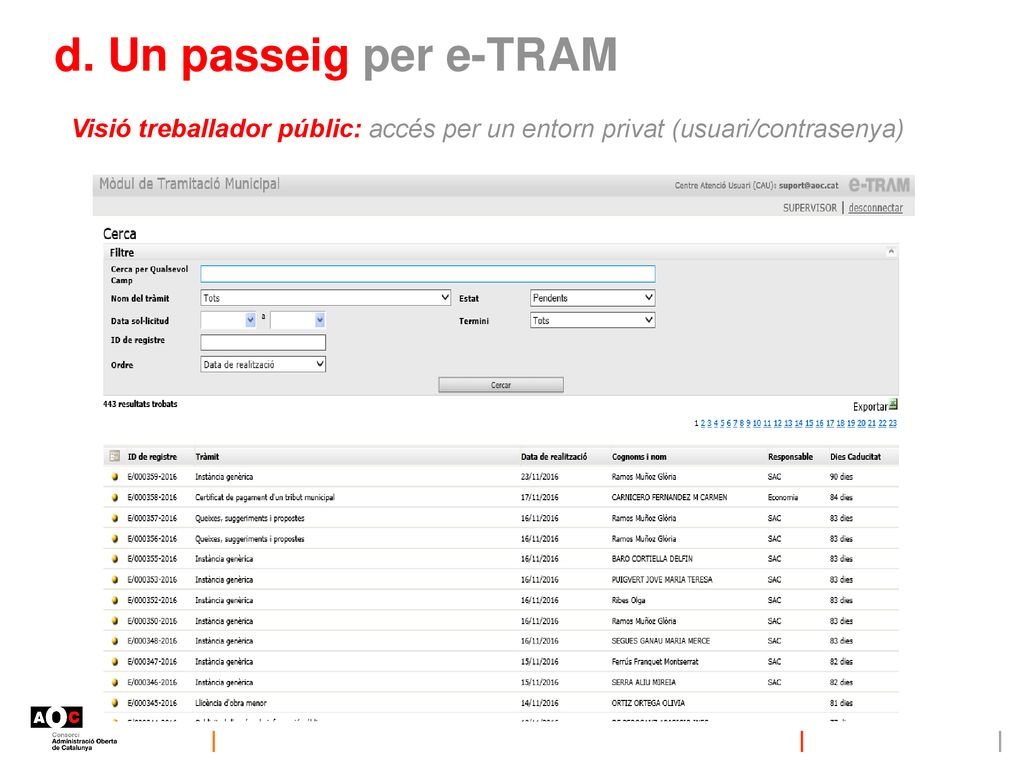Sort by the Dies Caducitat column header
The image size is (1024, 768).
point(856,456)
